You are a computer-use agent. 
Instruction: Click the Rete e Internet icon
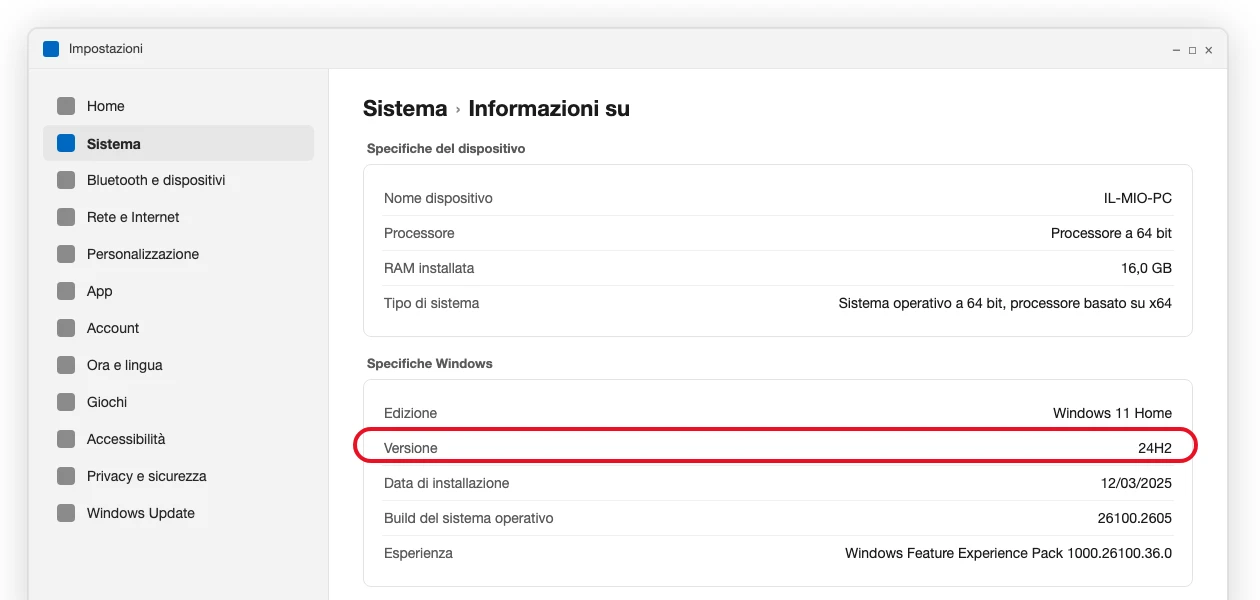[66, 217]
